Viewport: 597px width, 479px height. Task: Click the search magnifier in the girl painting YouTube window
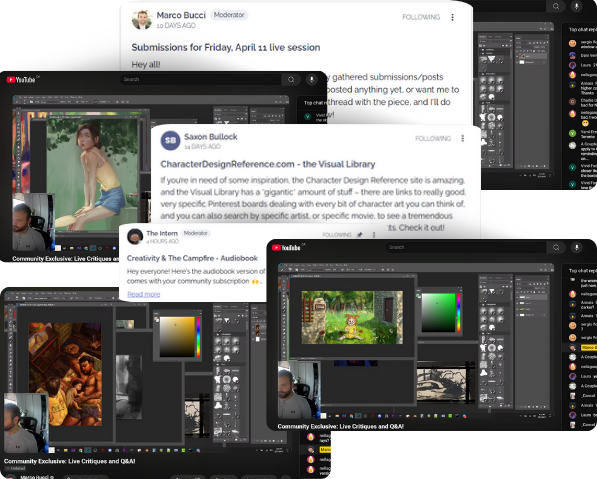click(291, 80)
